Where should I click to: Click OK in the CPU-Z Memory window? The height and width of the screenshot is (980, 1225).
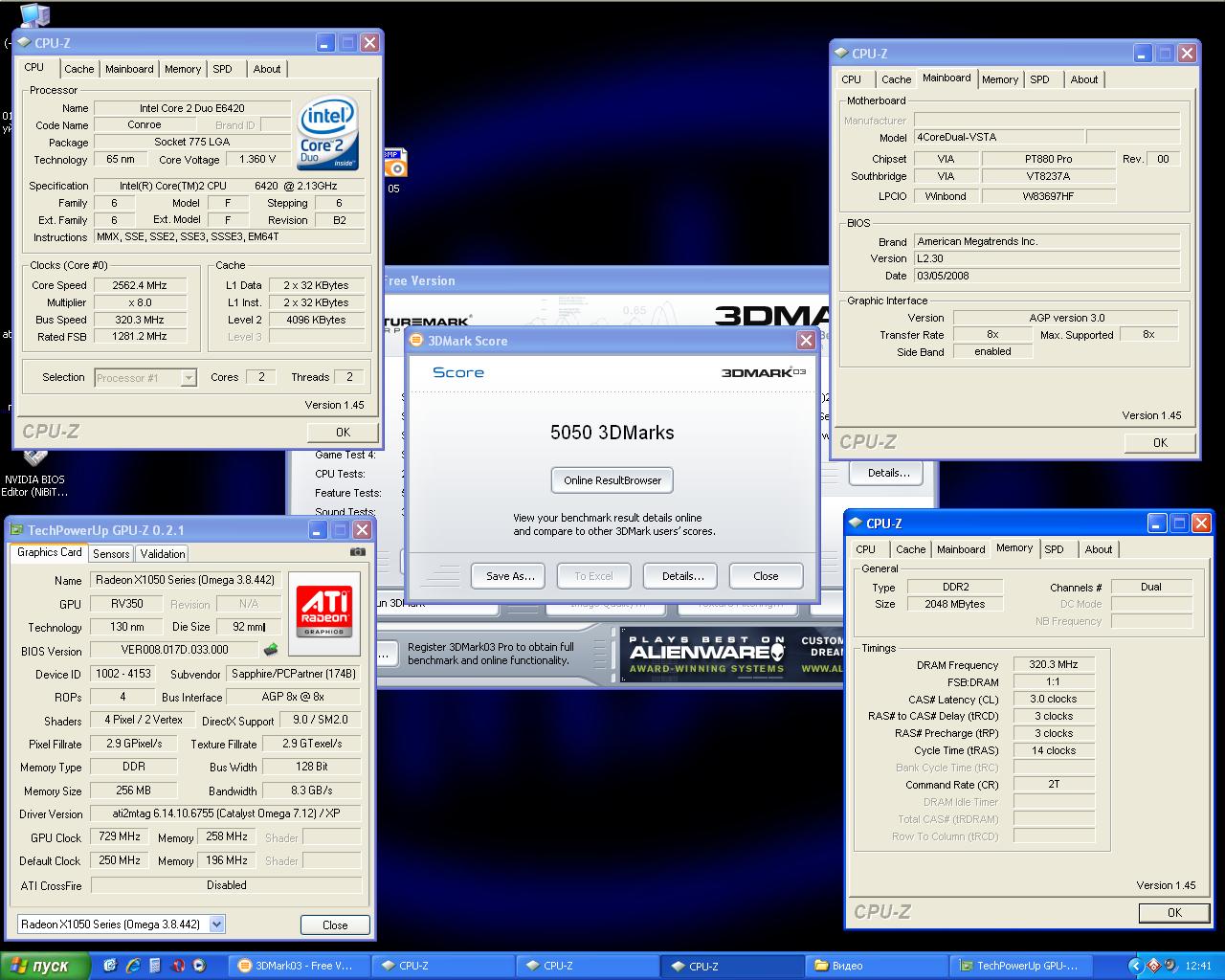[1174, 912]
